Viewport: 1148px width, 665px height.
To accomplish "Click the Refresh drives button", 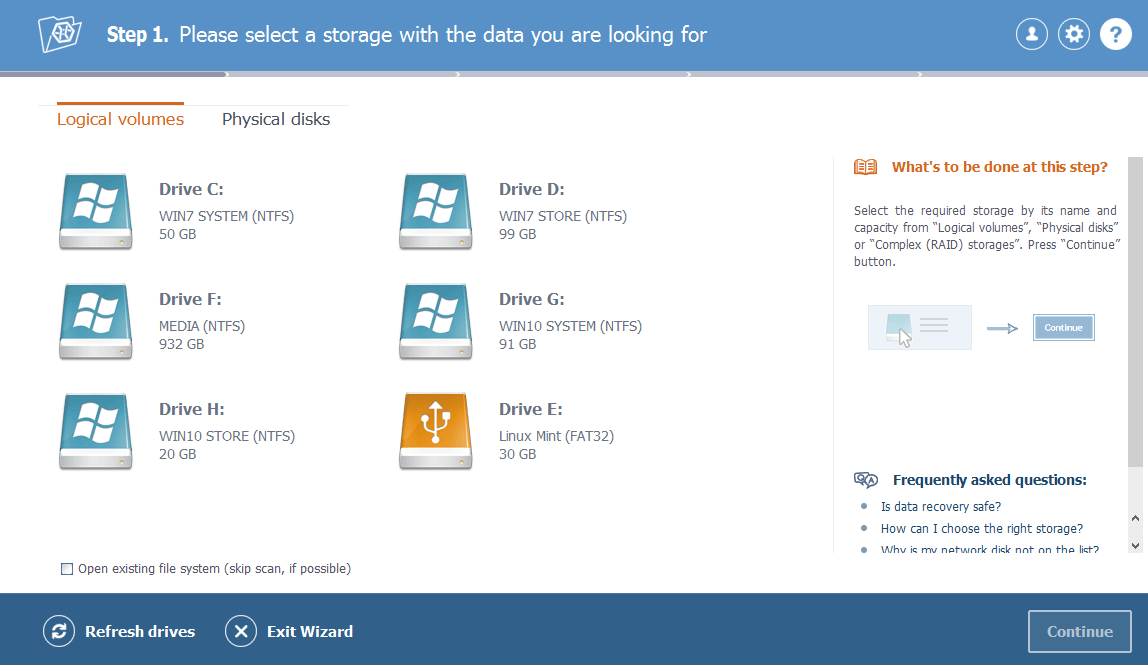I will pos(120,631).
